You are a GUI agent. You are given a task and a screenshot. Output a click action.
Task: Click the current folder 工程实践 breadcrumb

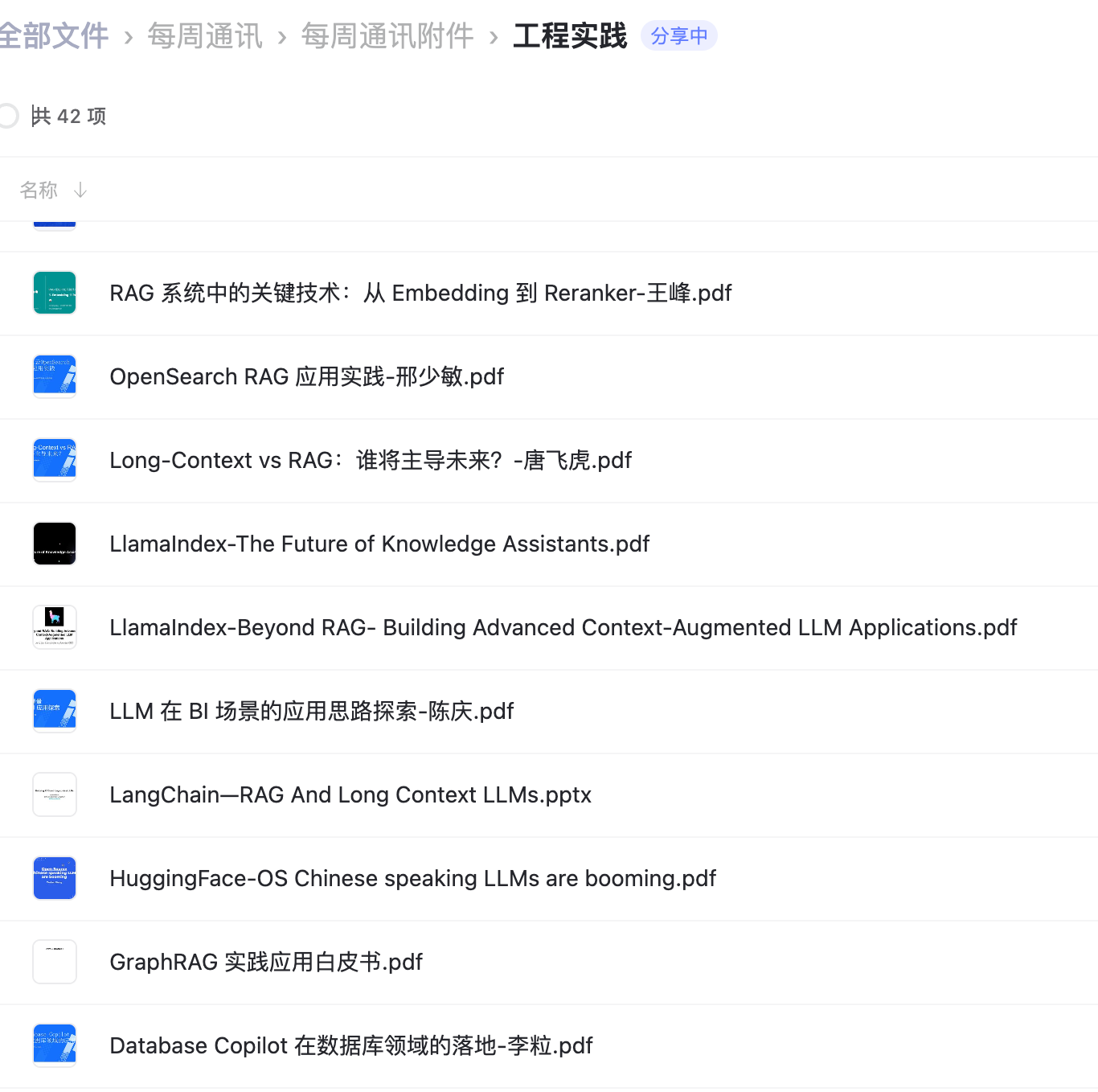[570, 36]
